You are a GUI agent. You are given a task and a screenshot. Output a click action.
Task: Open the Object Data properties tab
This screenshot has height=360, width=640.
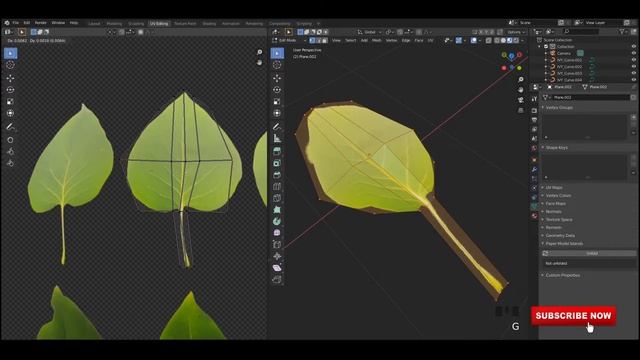pos(534,207)
